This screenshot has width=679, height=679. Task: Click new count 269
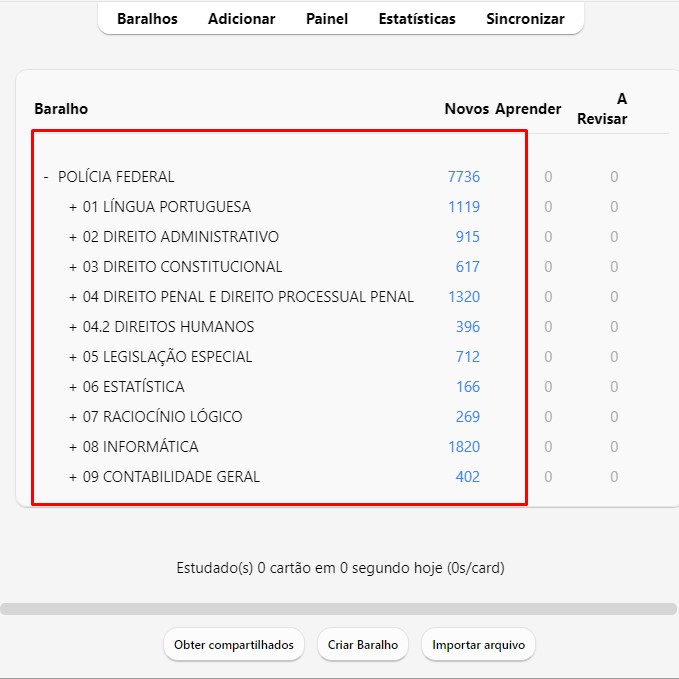tap(468, 417)
